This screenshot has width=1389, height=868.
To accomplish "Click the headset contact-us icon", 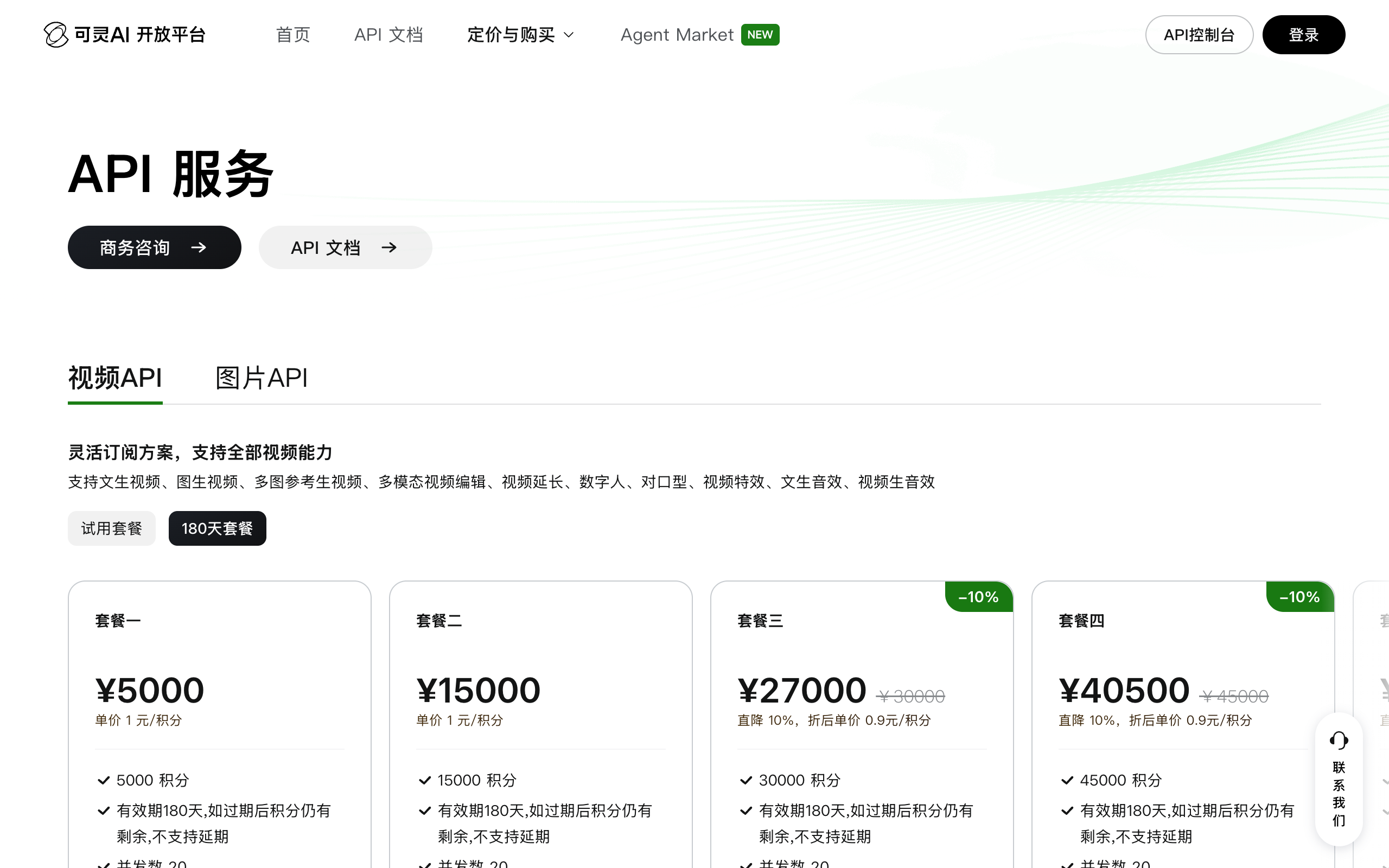I will pyautogui.click(x=1339, y=741).
